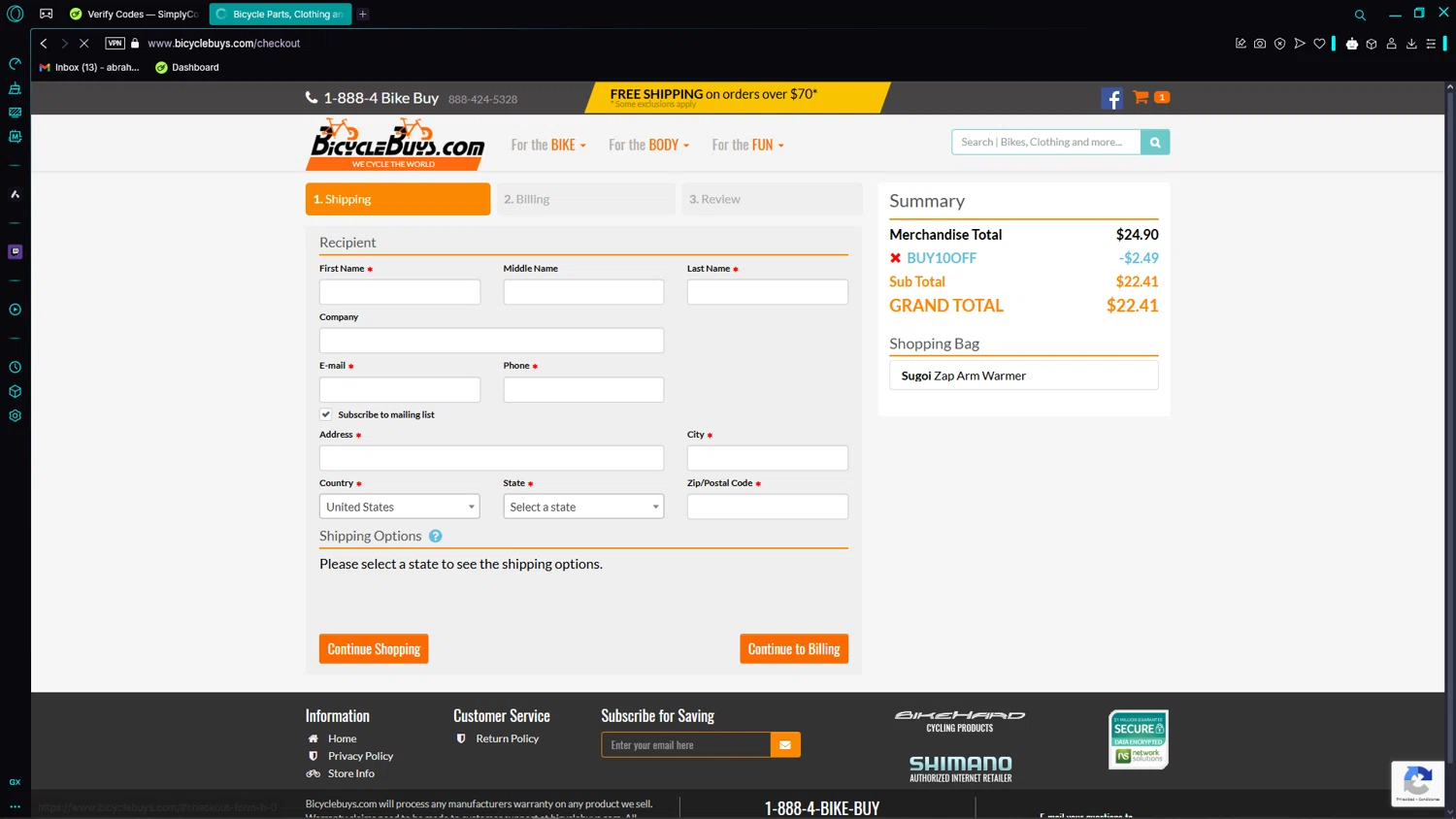Bookmark page with heart icon
Screen dimensions: 1456x819
(x=1319, y=44)
